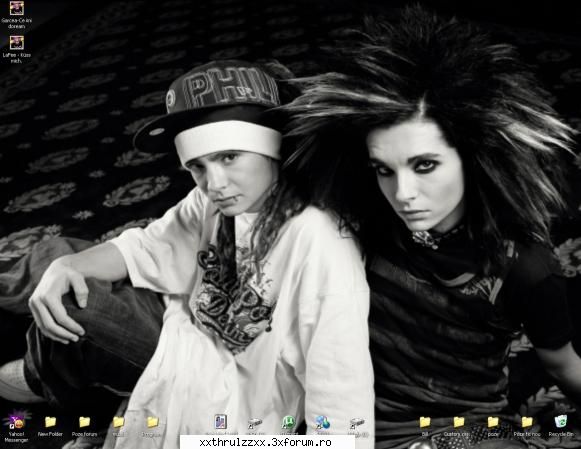
Task: Open the Guitars folder icon
Action: (459, 422)
